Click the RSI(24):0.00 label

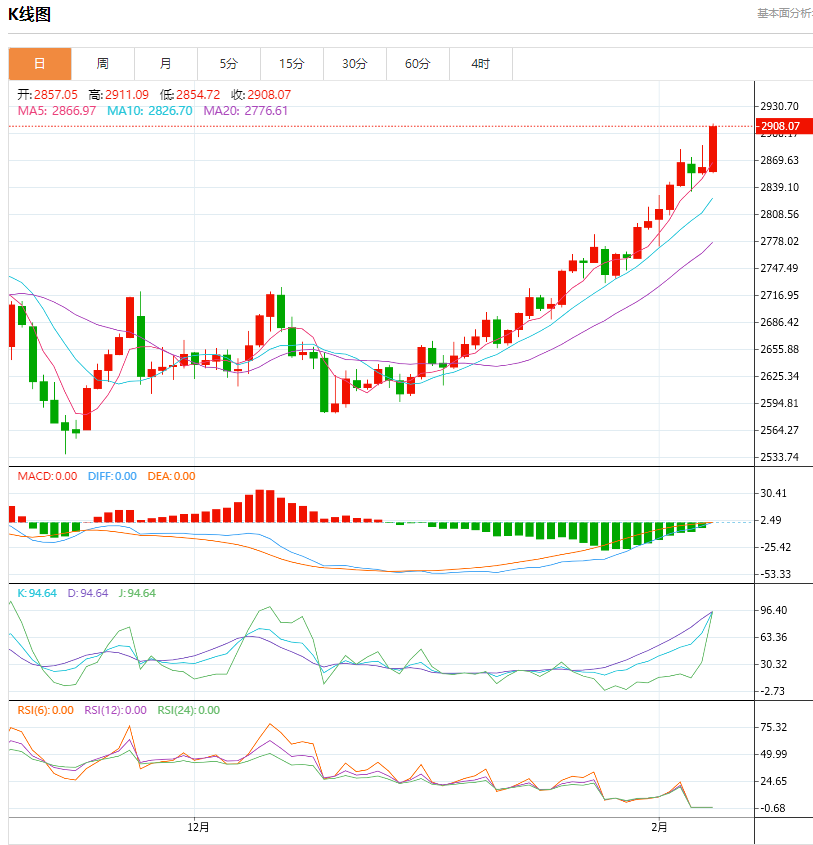[189, 710]
